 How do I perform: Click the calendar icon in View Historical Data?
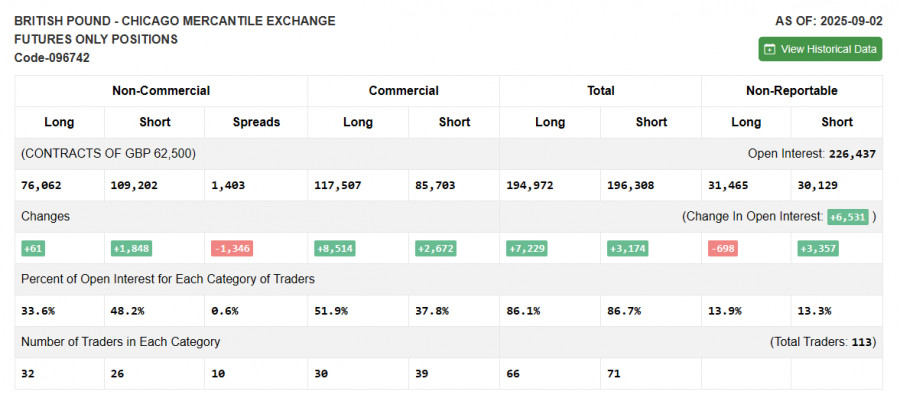[770, 49]
